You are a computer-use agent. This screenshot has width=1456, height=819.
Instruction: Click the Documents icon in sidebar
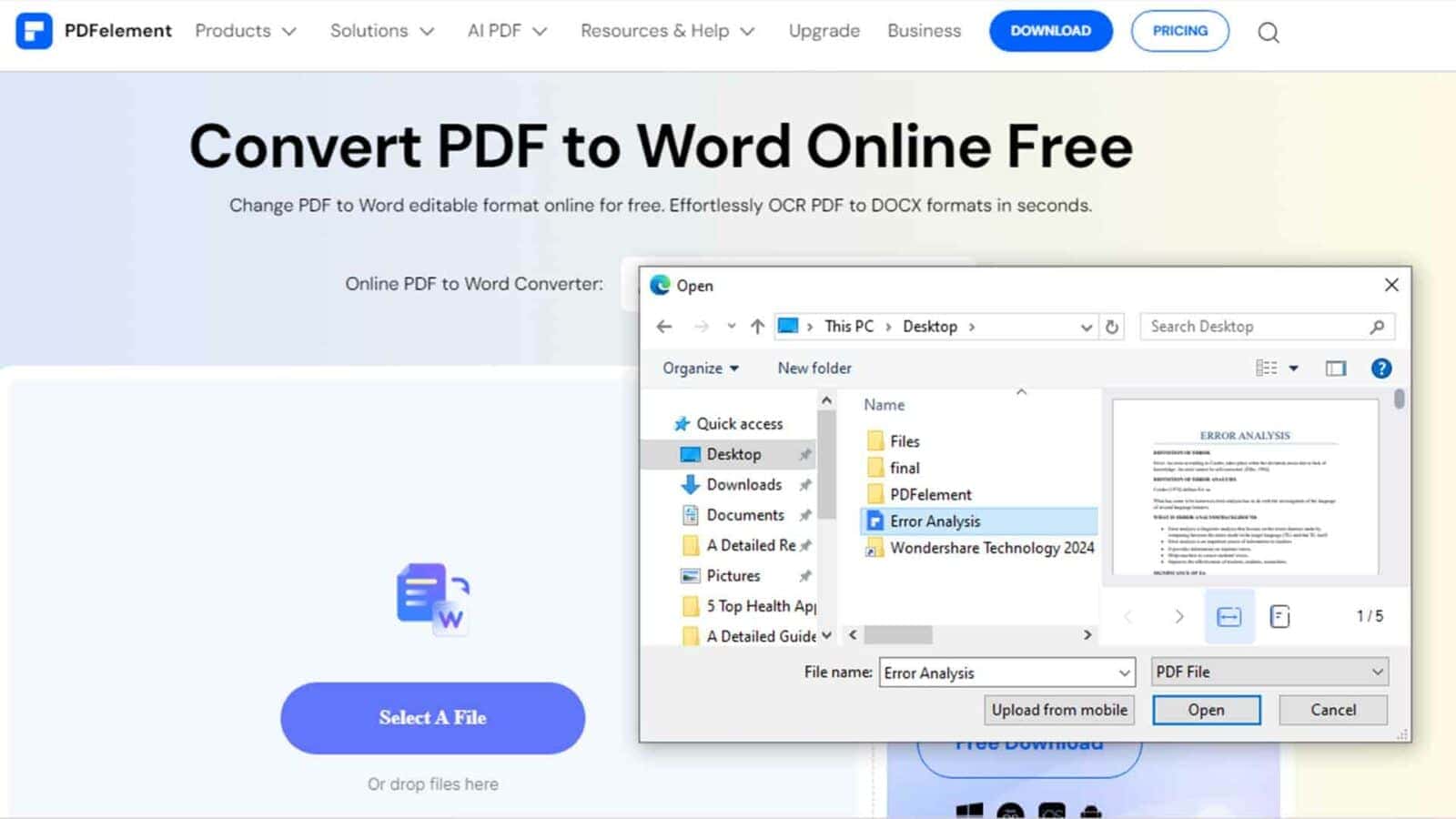pos(691,515)
